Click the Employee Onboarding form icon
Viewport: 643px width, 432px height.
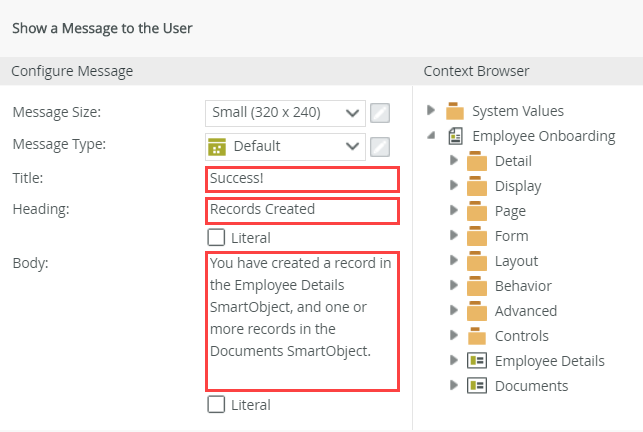pos(456,136)
